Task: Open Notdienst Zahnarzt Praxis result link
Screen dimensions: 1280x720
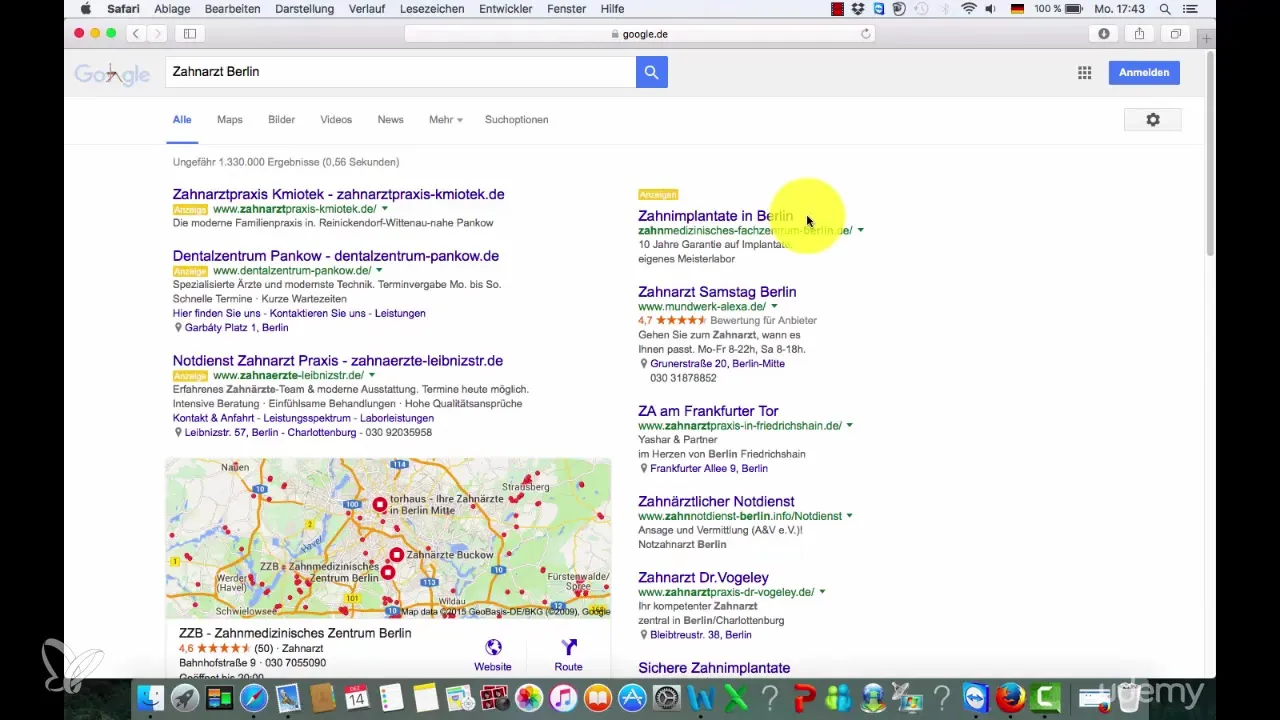Action: (x=338, y=361)
